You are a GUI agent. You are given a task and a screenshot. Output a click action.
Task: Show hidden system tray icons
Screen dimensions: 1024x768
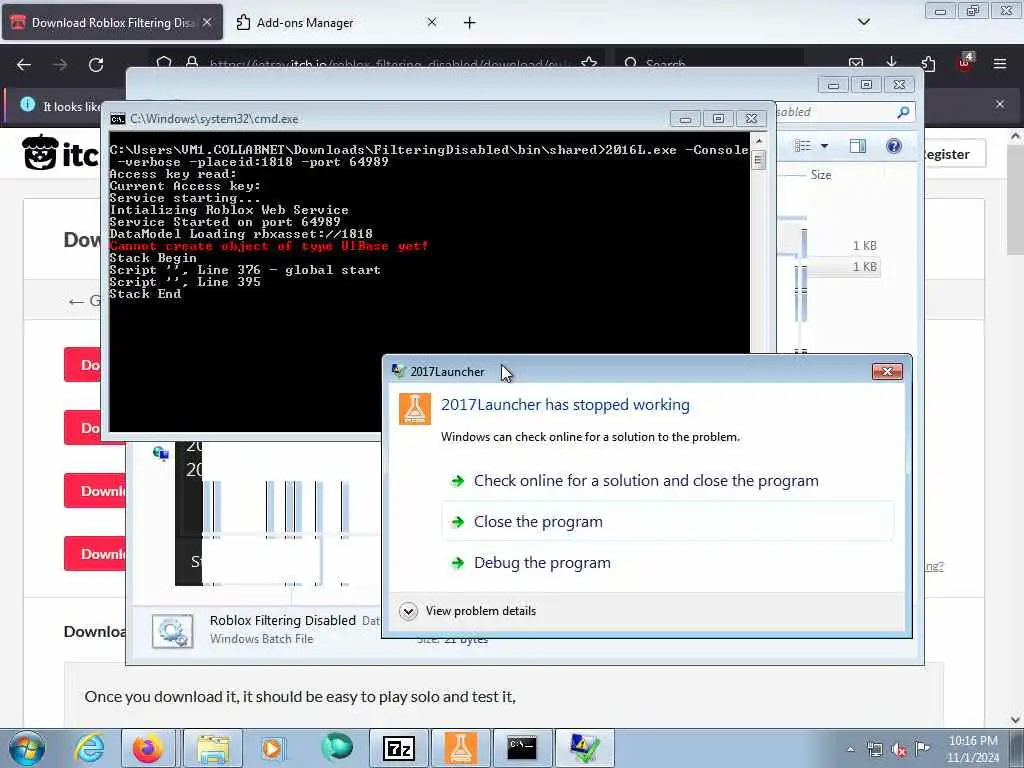[850, 749]
